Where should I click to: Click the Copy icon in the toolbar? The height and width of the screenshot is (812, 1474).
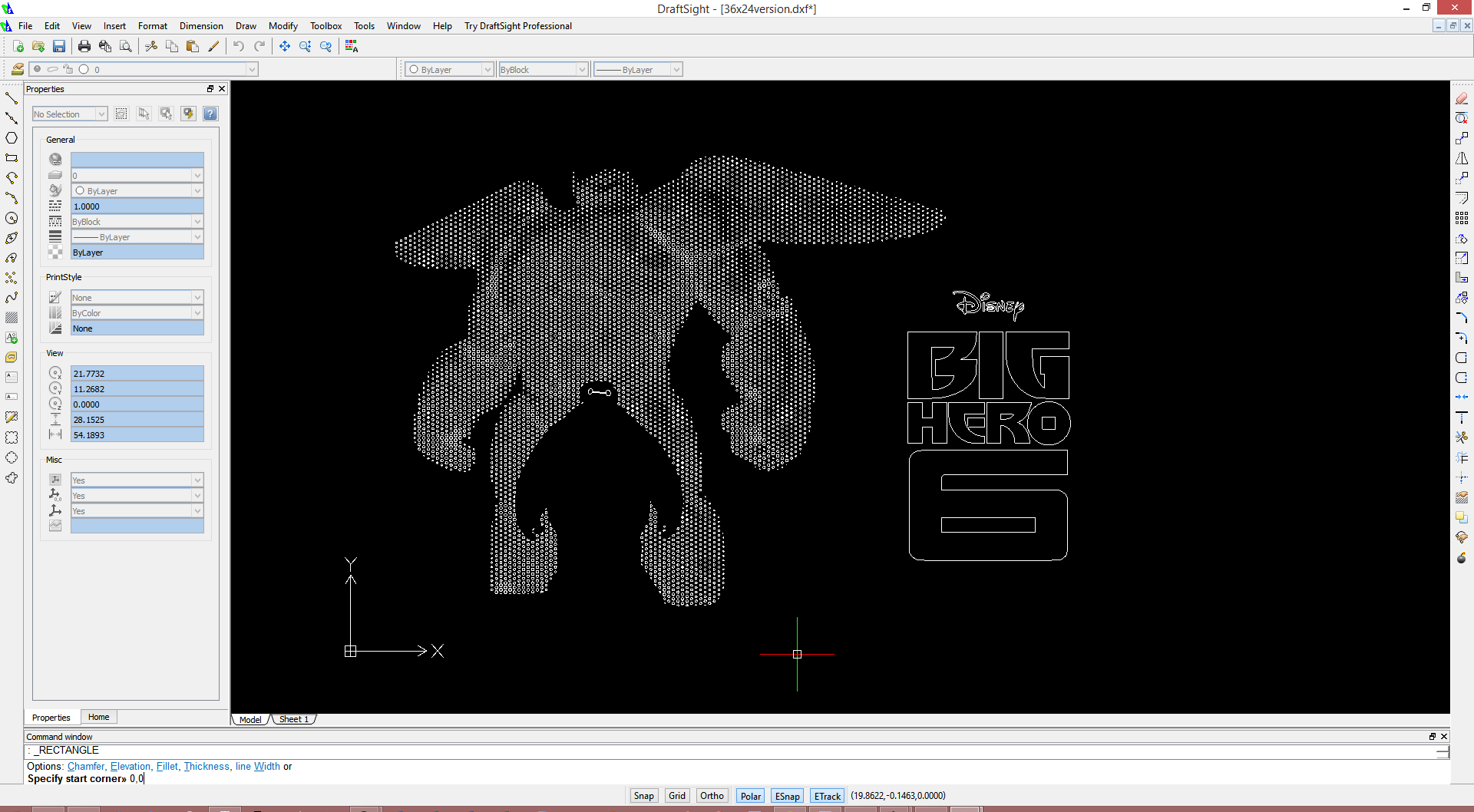click(172, 47)
